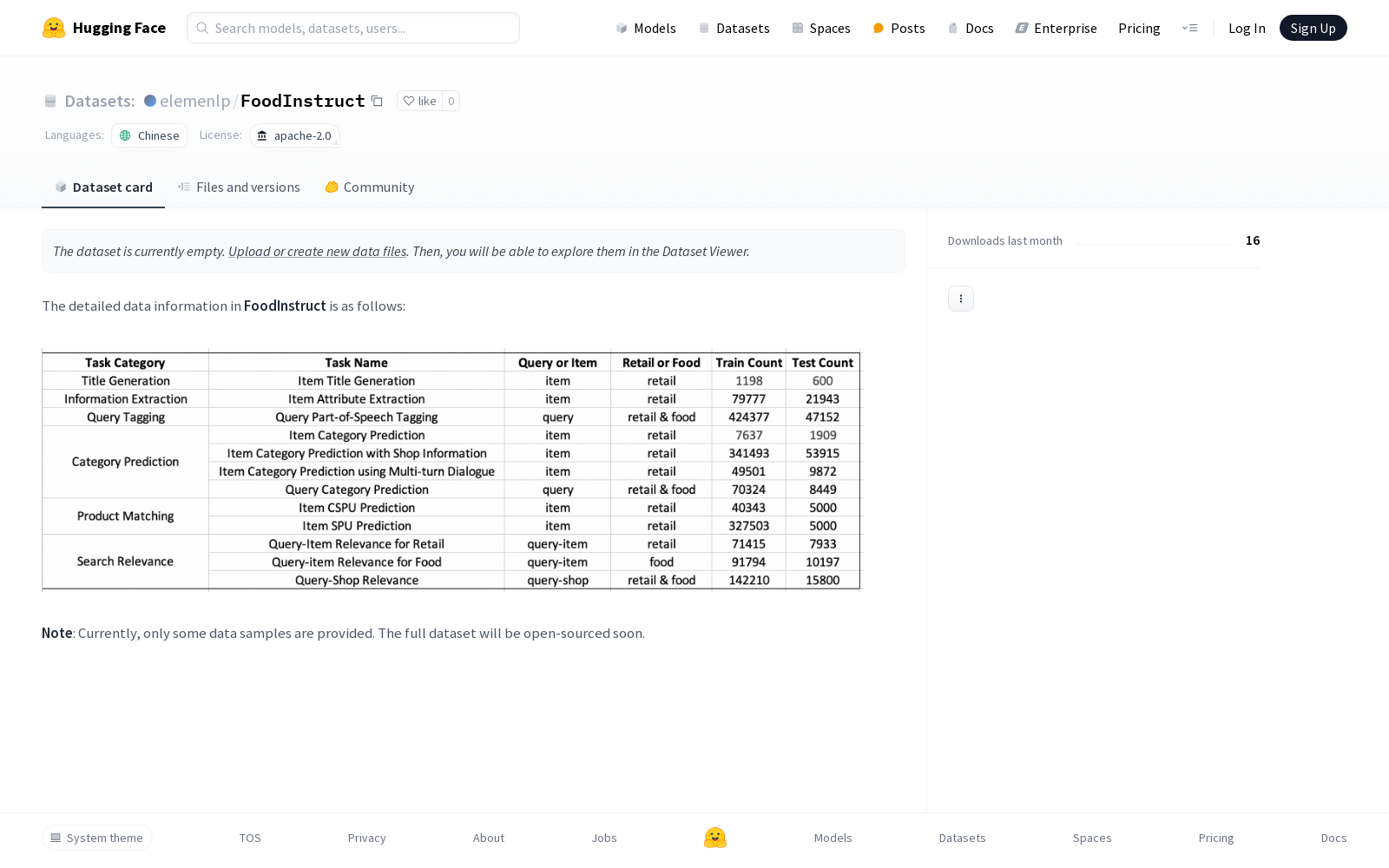Select the Chinese language tag
The width and height of the screenshot is (1389, 868).
coord(149,135)
